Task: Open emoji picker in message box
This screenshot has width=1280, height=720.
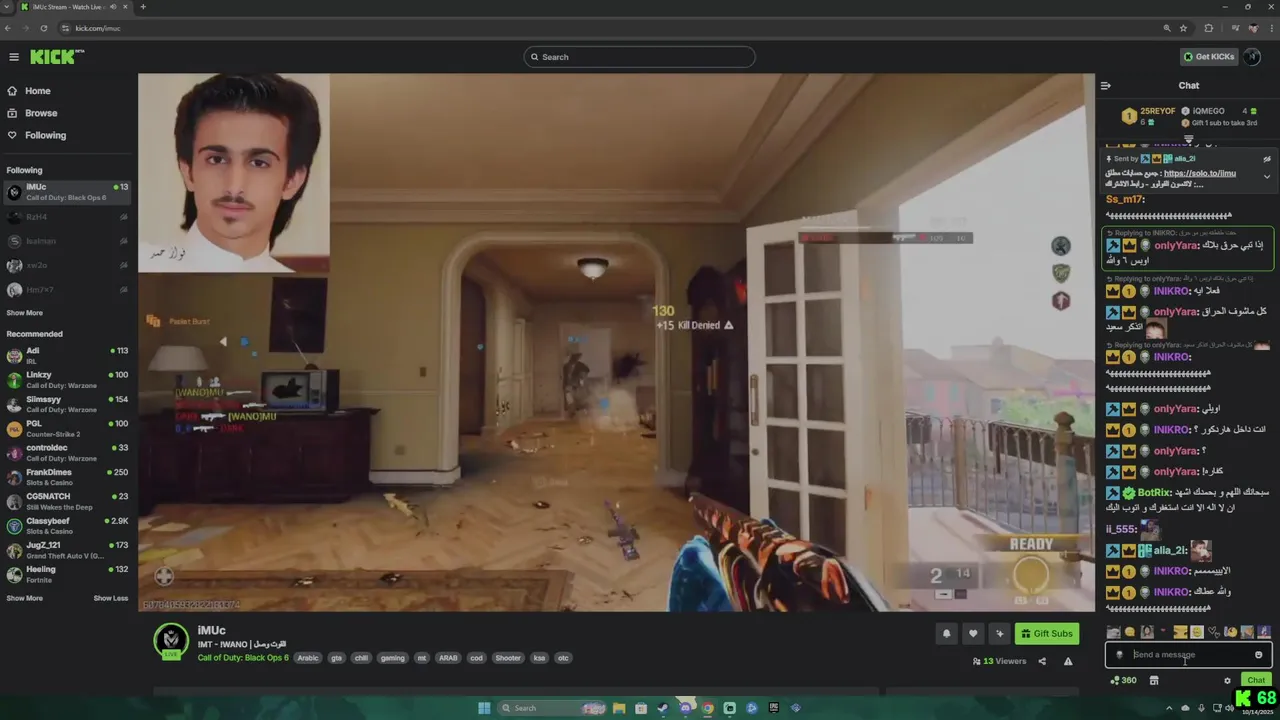Action: [1258, 655]
